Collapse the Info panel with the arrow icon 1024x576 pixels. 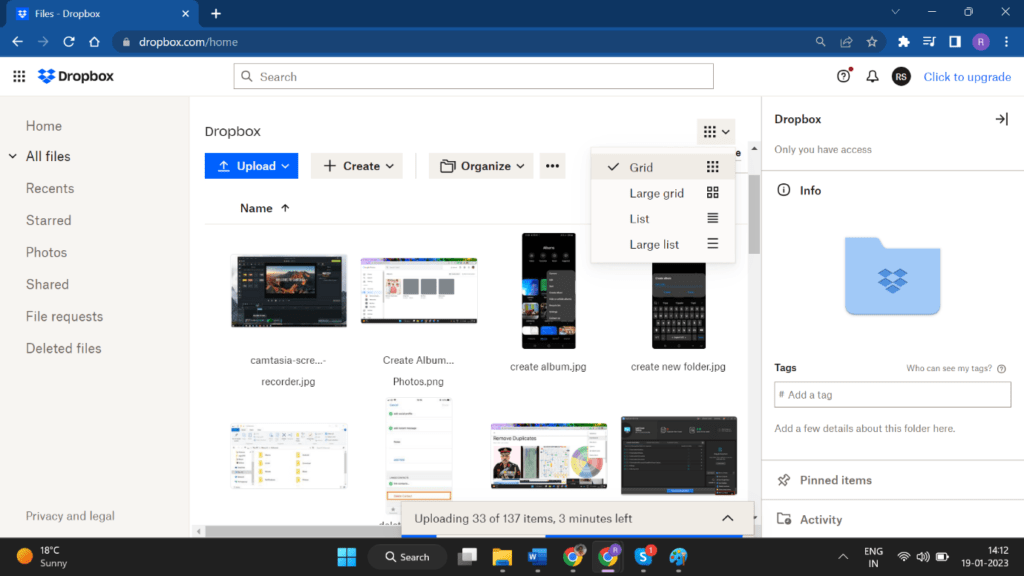click(1001, 118)
